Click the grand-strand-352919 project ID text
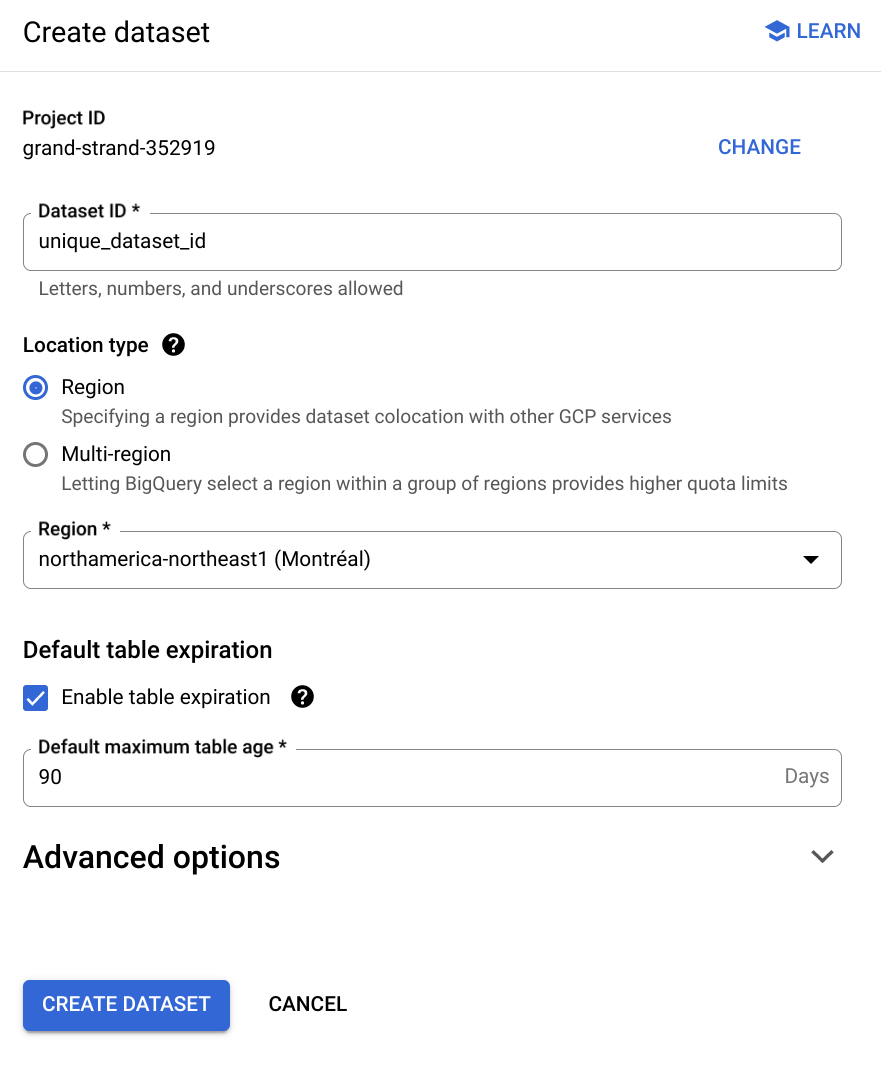881x1092 pixels. [x=119, y=149]
